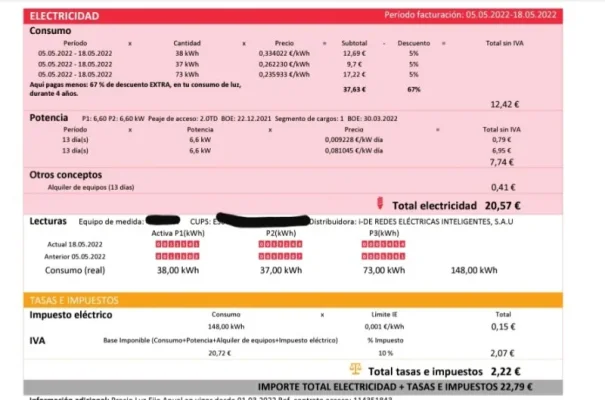Click the scales icon beside Total tasas e impuestos

point(355,369)
